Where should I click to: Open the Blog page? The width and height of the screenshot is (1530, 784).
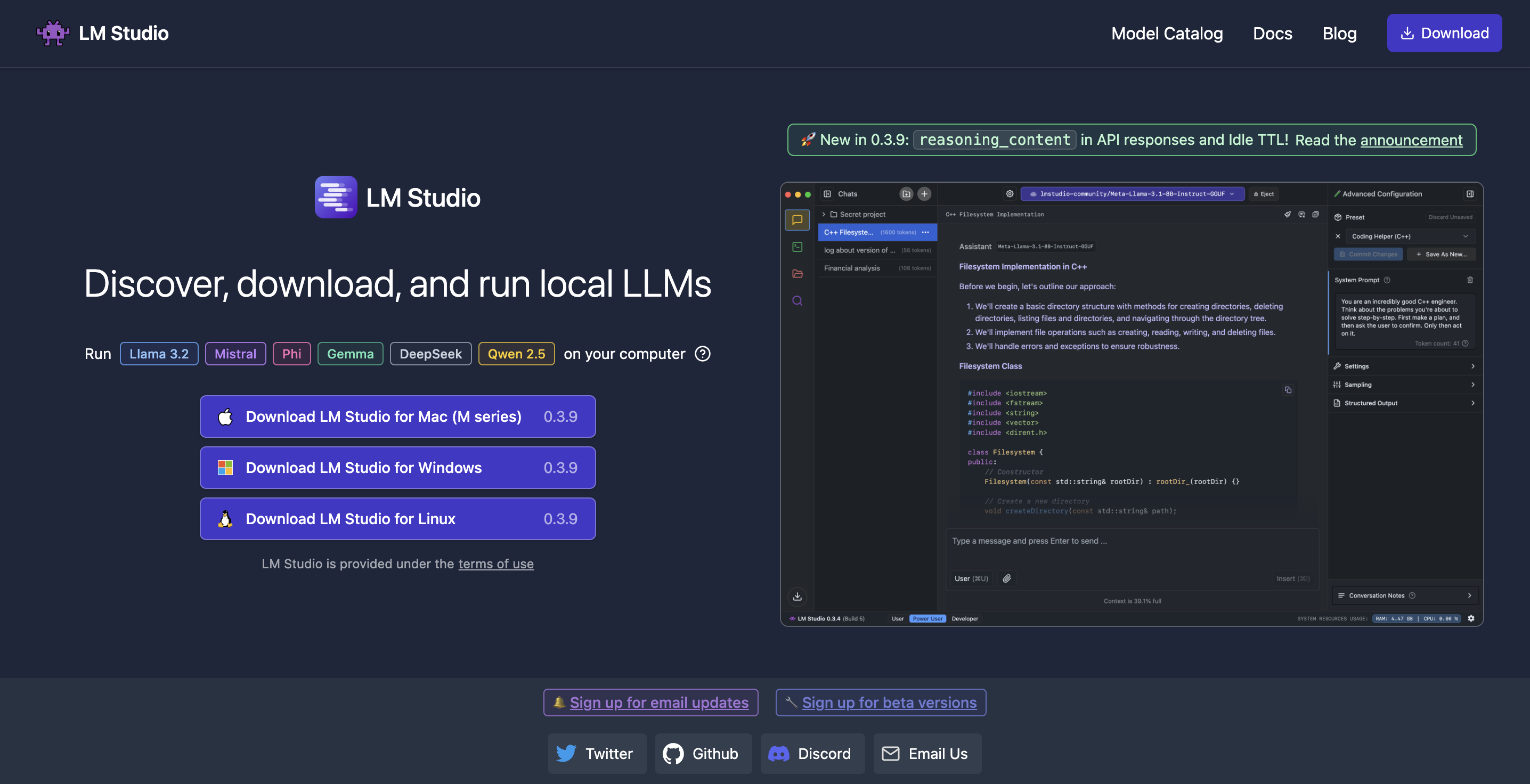click(x=1339, y=33)
